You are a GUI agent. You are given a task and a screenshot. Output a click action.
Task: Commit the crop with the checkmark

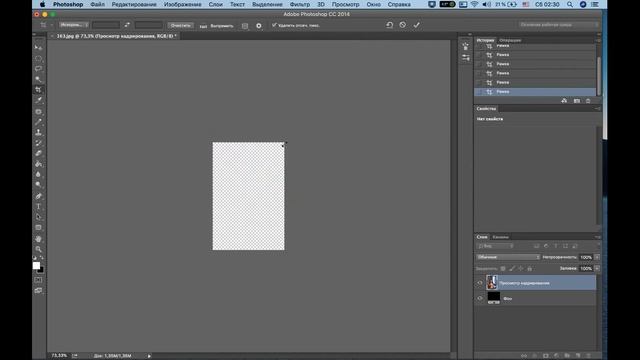tap(416, 25)
